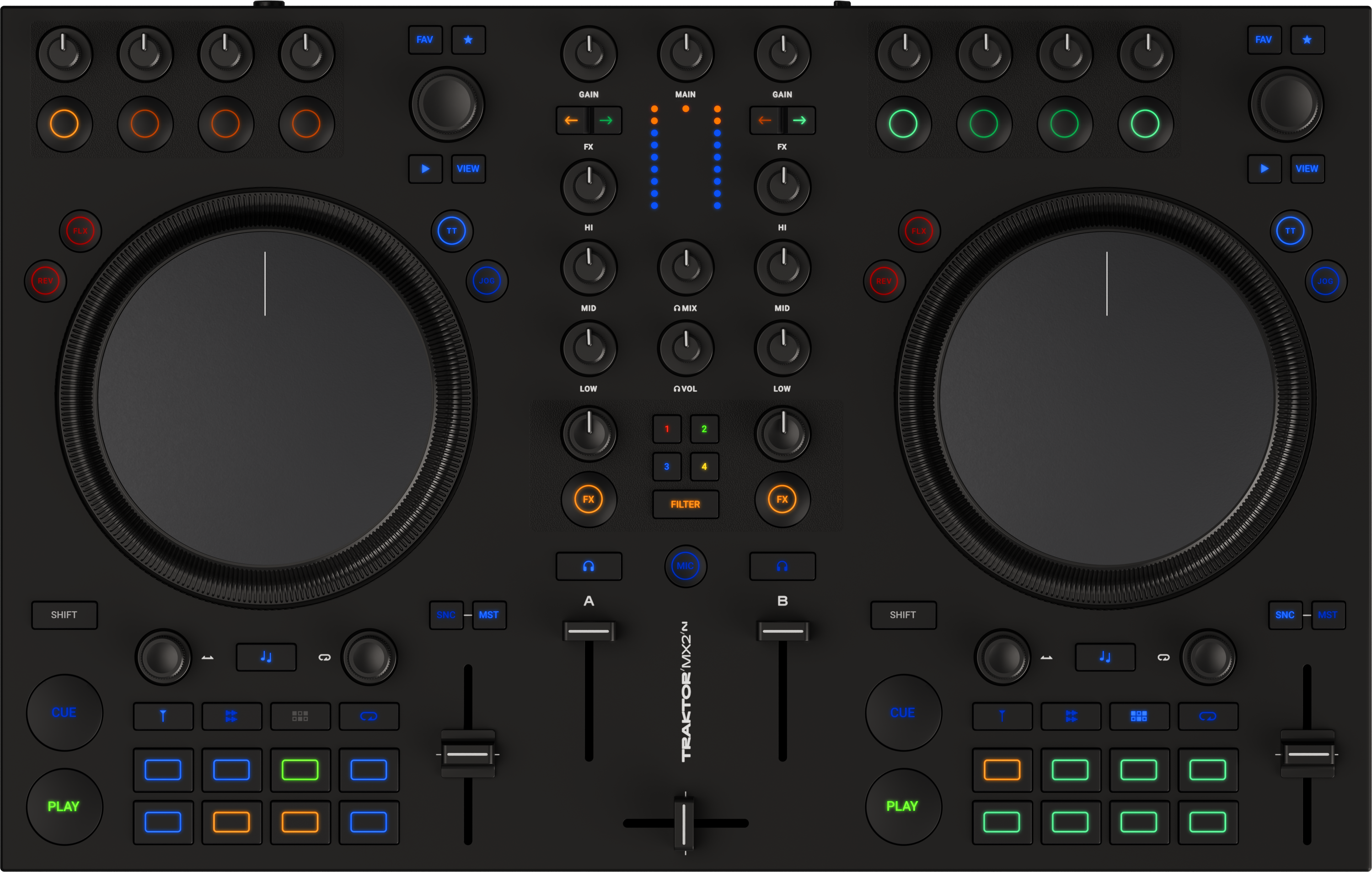1372x872 pixels.
Task: Select FX slot 2 button
Action: point(704,429)
